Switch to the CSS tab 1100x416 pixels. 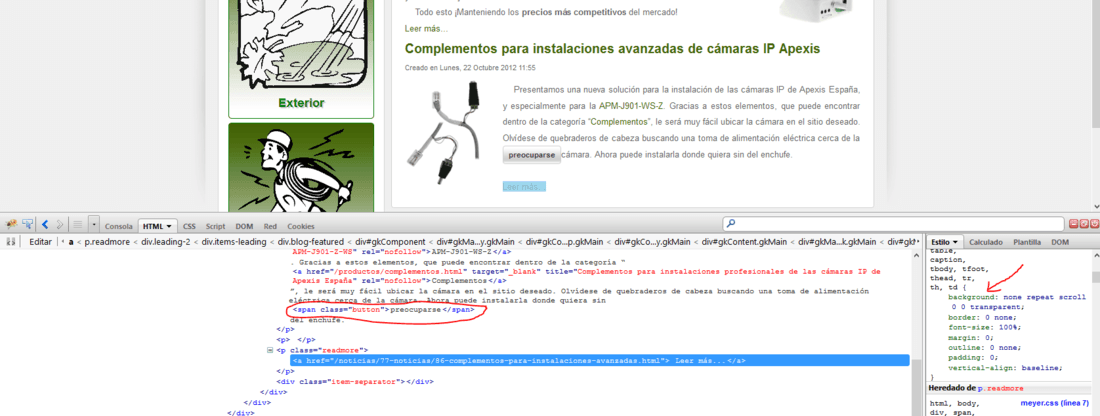pyautogui.click(x=189, y=227)
